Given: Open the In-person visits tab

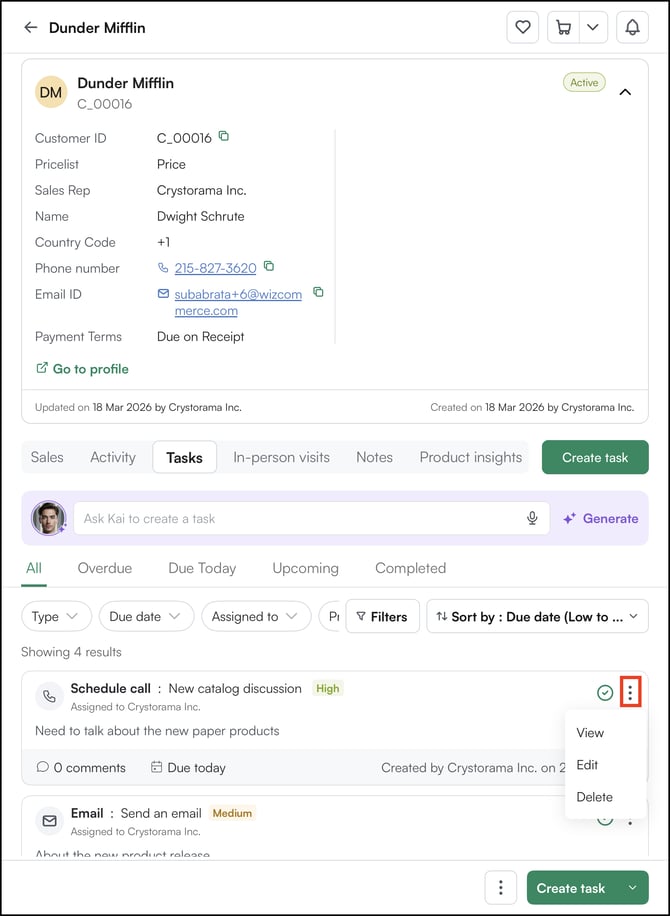Looking at the screenshot, I should coord(282,457).
